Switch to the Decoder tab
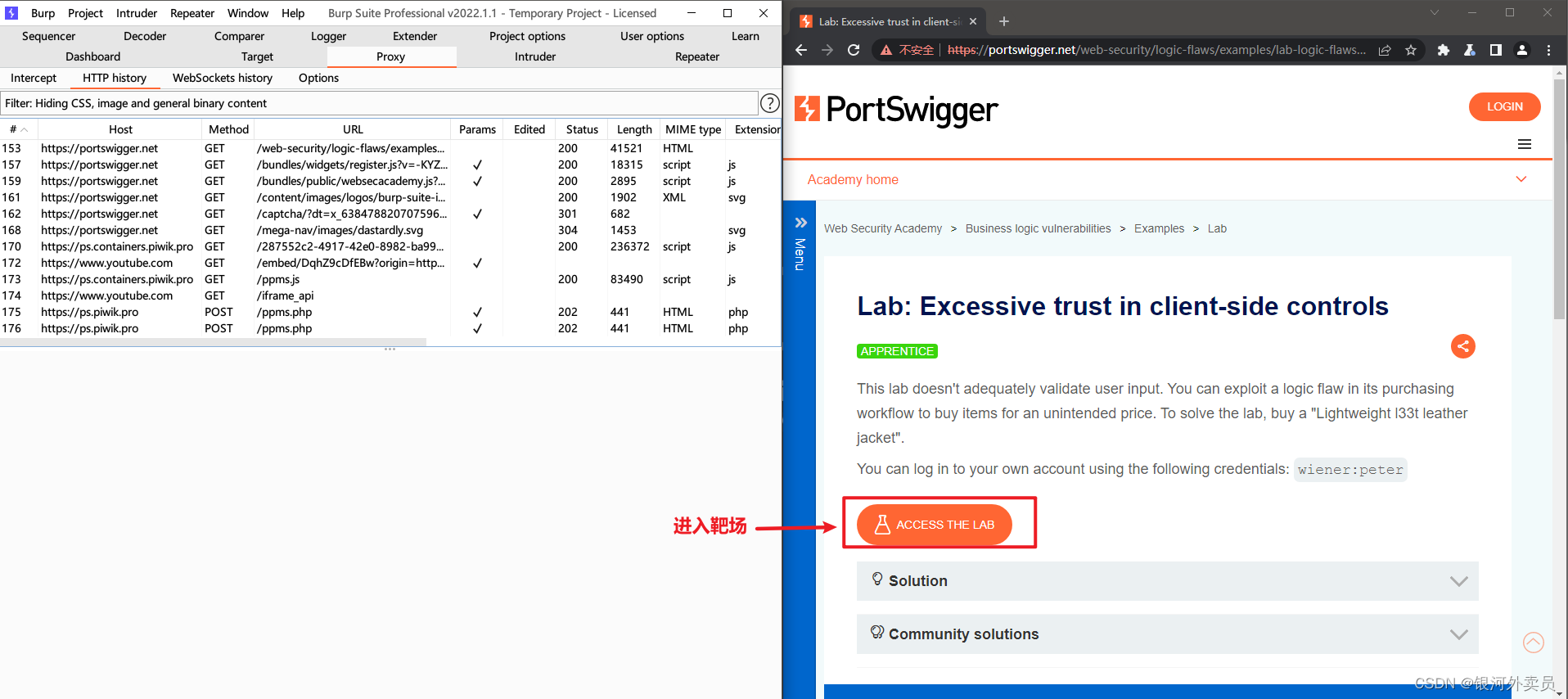 click(x=145, y=36)
